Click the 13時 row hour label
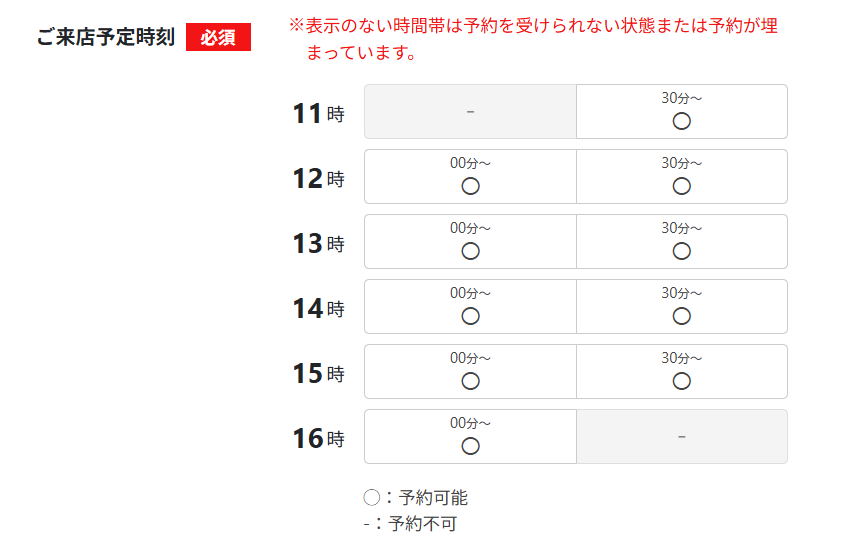Screen dimensions: 841x547 coord(318,244)
